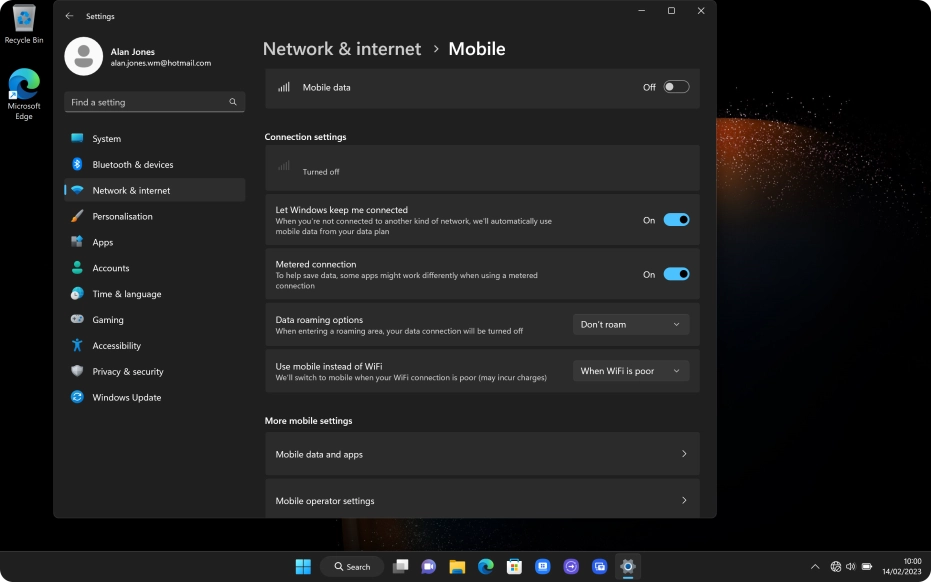
Task: Open the Use mobile instead of WiFi dropdown
Action: [630, 370]
